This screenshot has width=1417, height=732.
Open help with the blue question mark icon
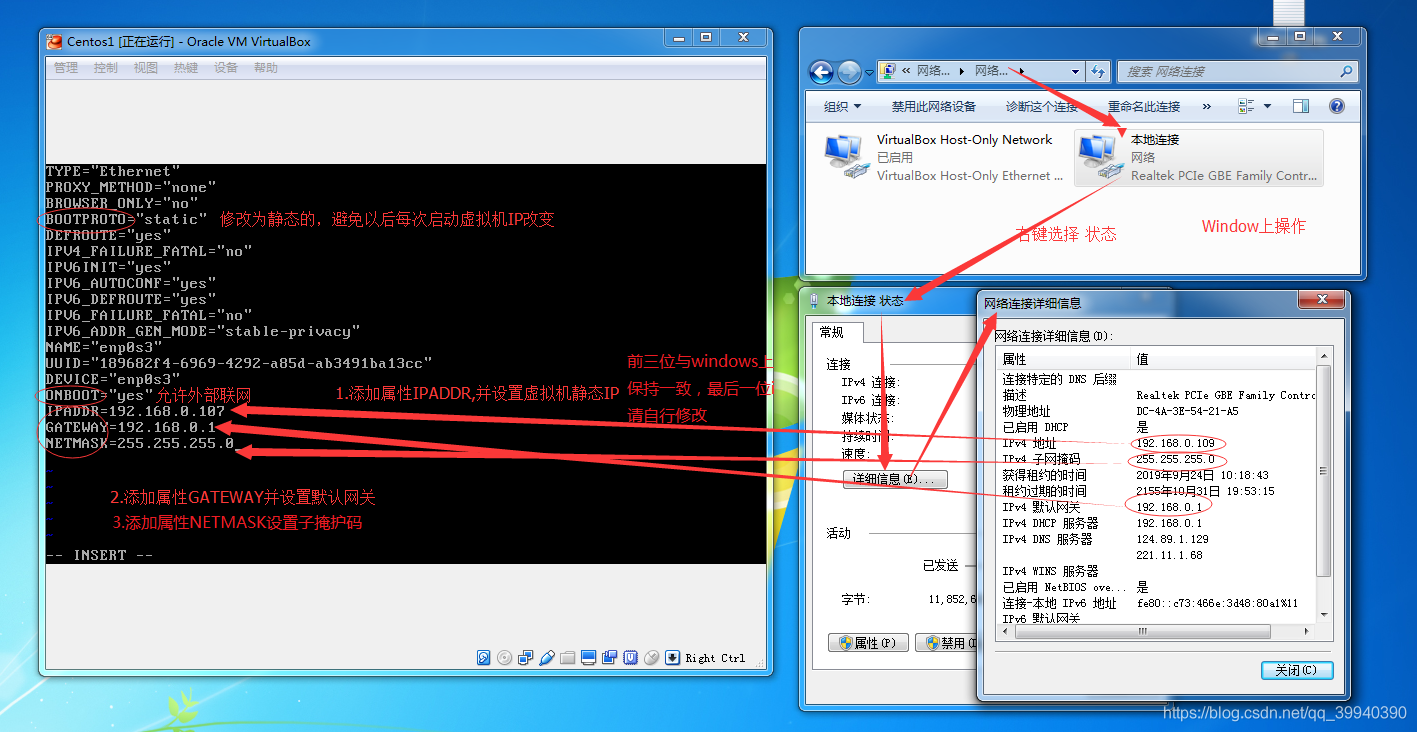[x=1337, y=106]
